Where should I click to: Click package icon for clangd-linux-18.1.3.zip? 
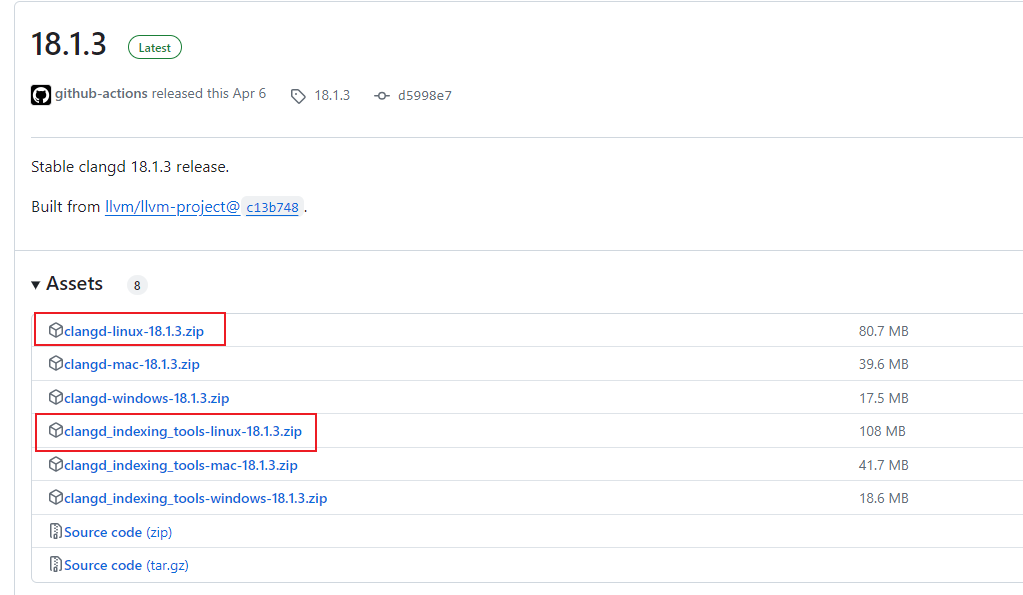55,330
